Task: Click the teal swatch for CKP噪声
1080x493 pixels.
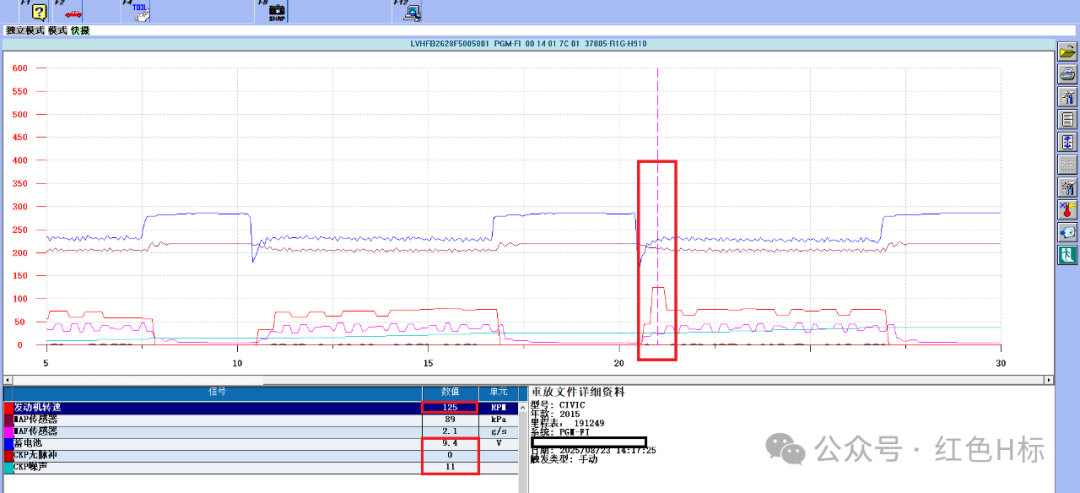Action: pos(8,468)
